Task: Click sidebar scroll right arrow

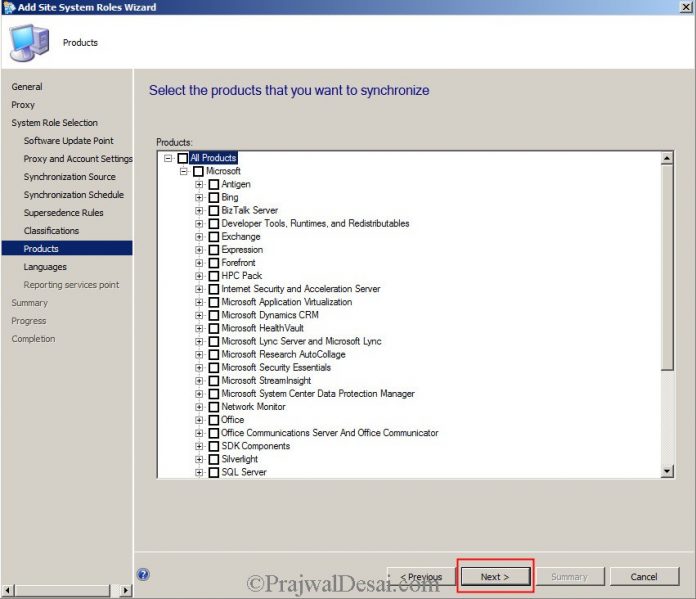Action: [x=126, y=591]
